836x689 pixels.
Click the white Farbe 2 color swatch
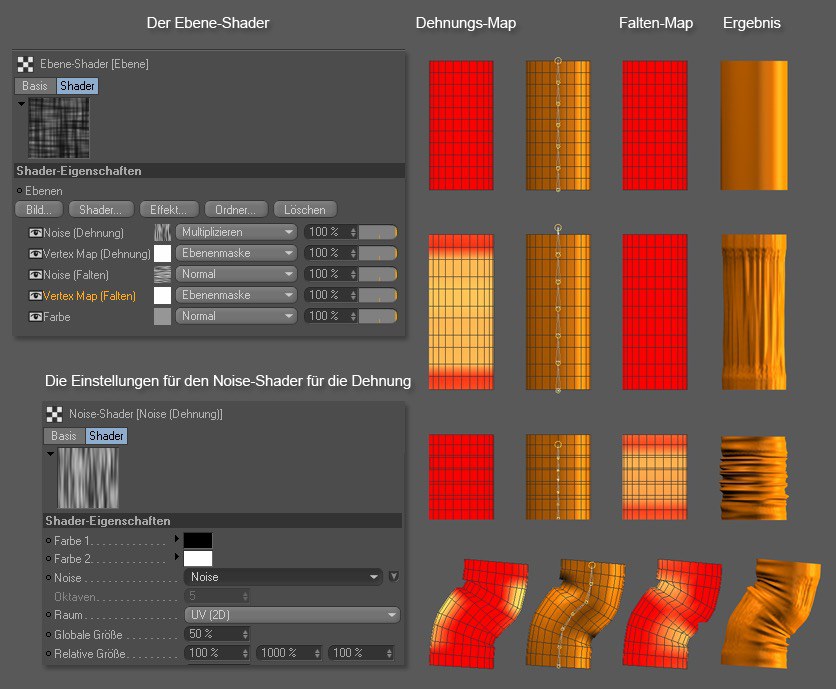click(x=198, y=559)
